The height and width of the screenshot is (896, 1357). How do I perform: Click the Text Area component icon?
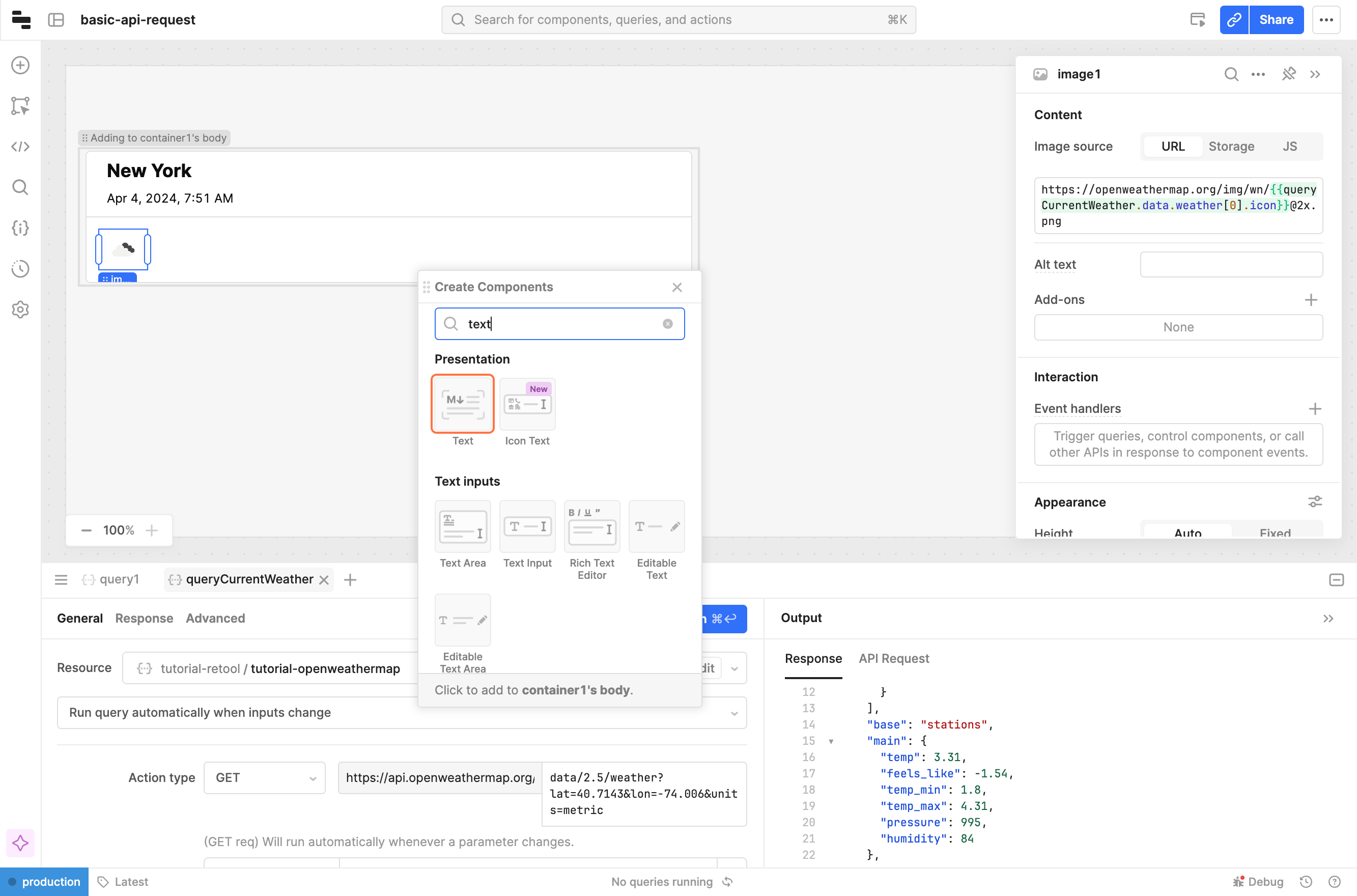coord(462,526)
